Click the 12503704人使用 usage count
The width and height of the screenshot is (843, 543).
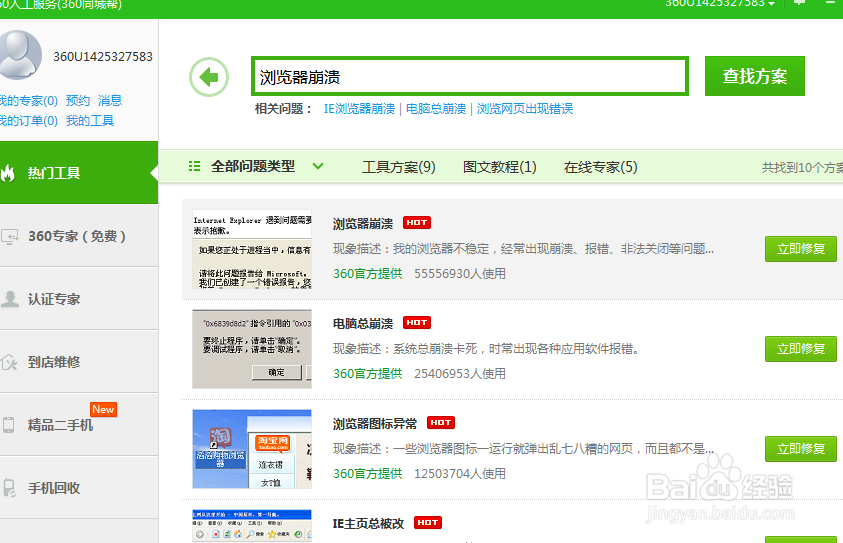coord(460,474)
